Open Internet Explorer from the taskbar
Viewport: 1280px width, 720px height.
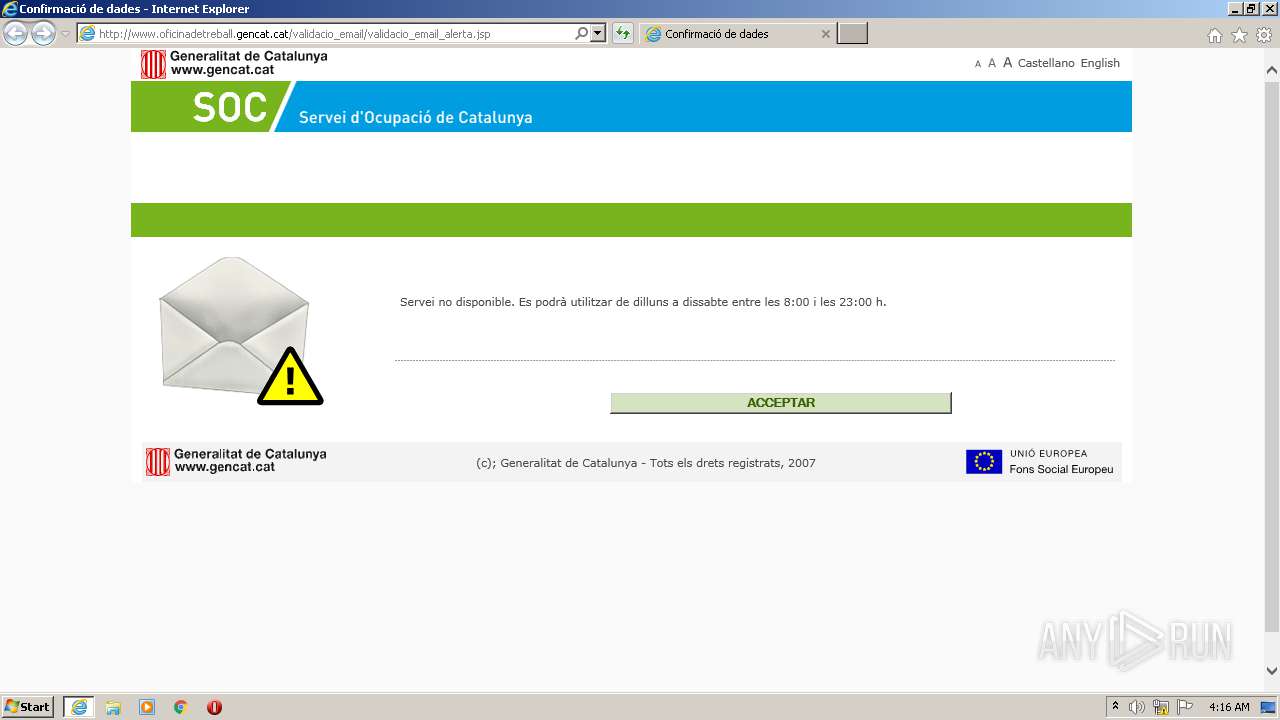point(79,707)
